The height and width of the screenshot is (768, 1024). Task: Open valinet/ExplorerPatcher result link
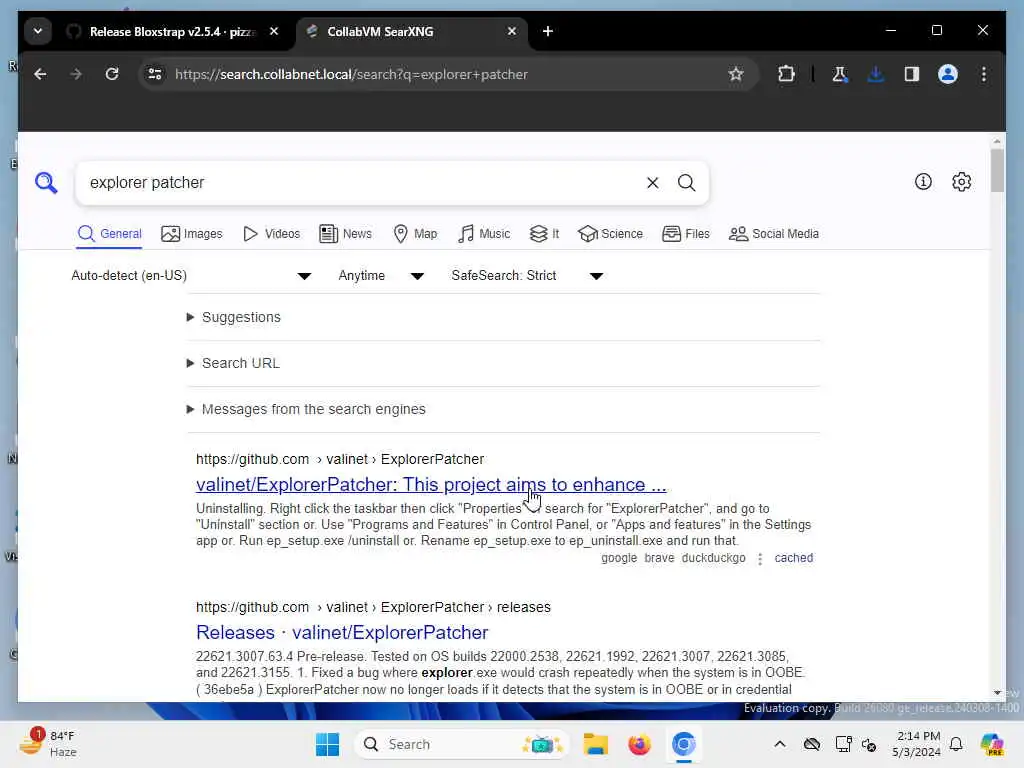(x=431, y=485)
